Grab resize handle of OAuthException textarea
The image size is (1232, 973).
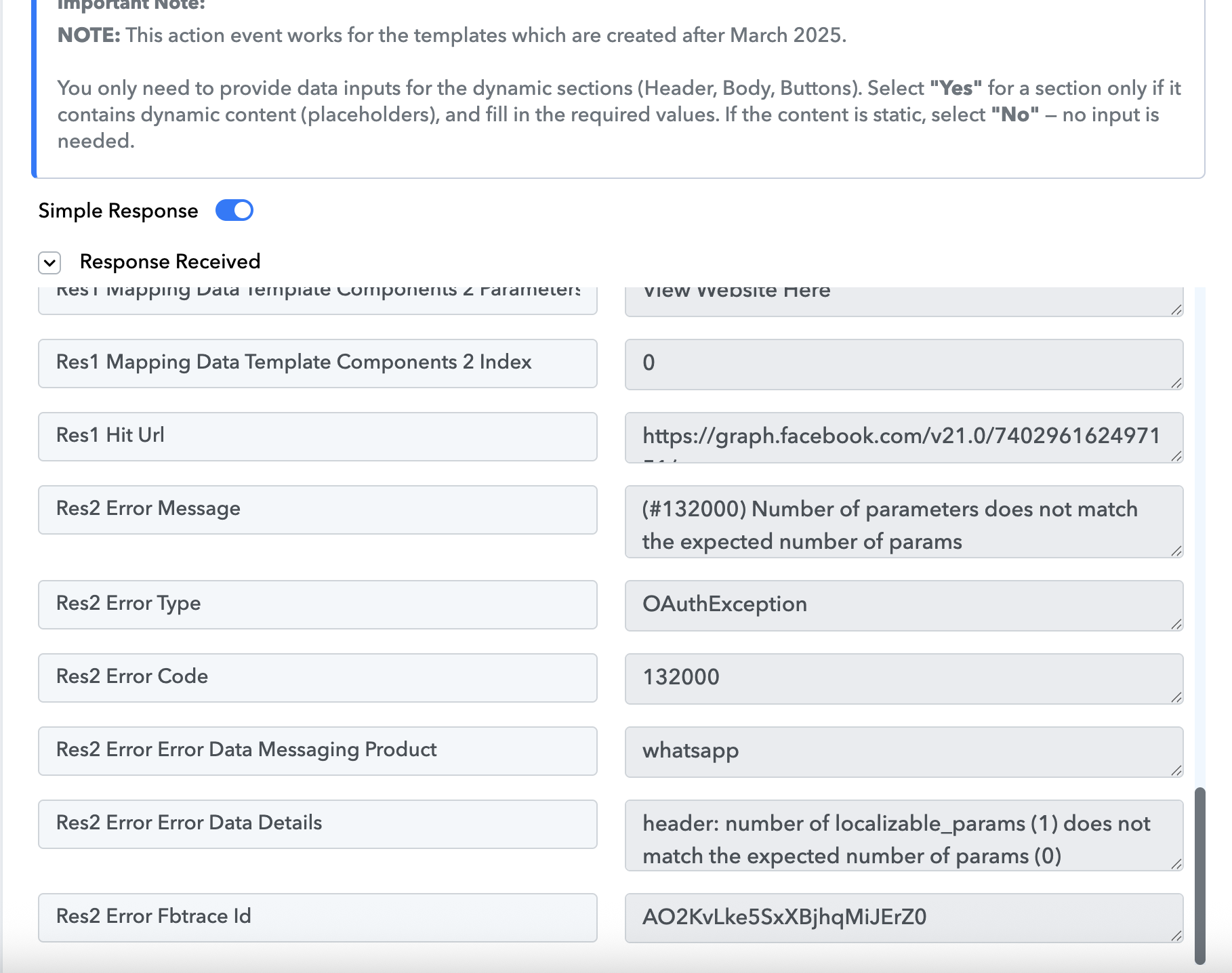pyautogui.click(x=1176, y=624)
